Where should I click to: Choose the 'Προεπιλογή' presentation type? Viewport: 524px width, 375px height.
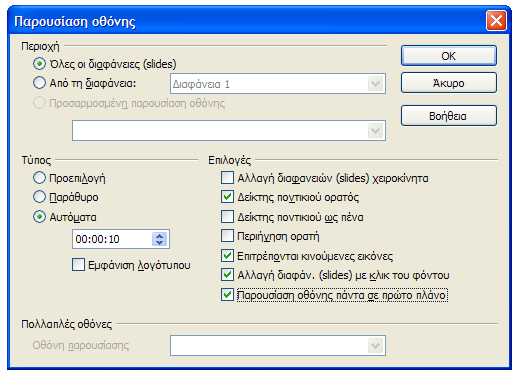(39, 178)
